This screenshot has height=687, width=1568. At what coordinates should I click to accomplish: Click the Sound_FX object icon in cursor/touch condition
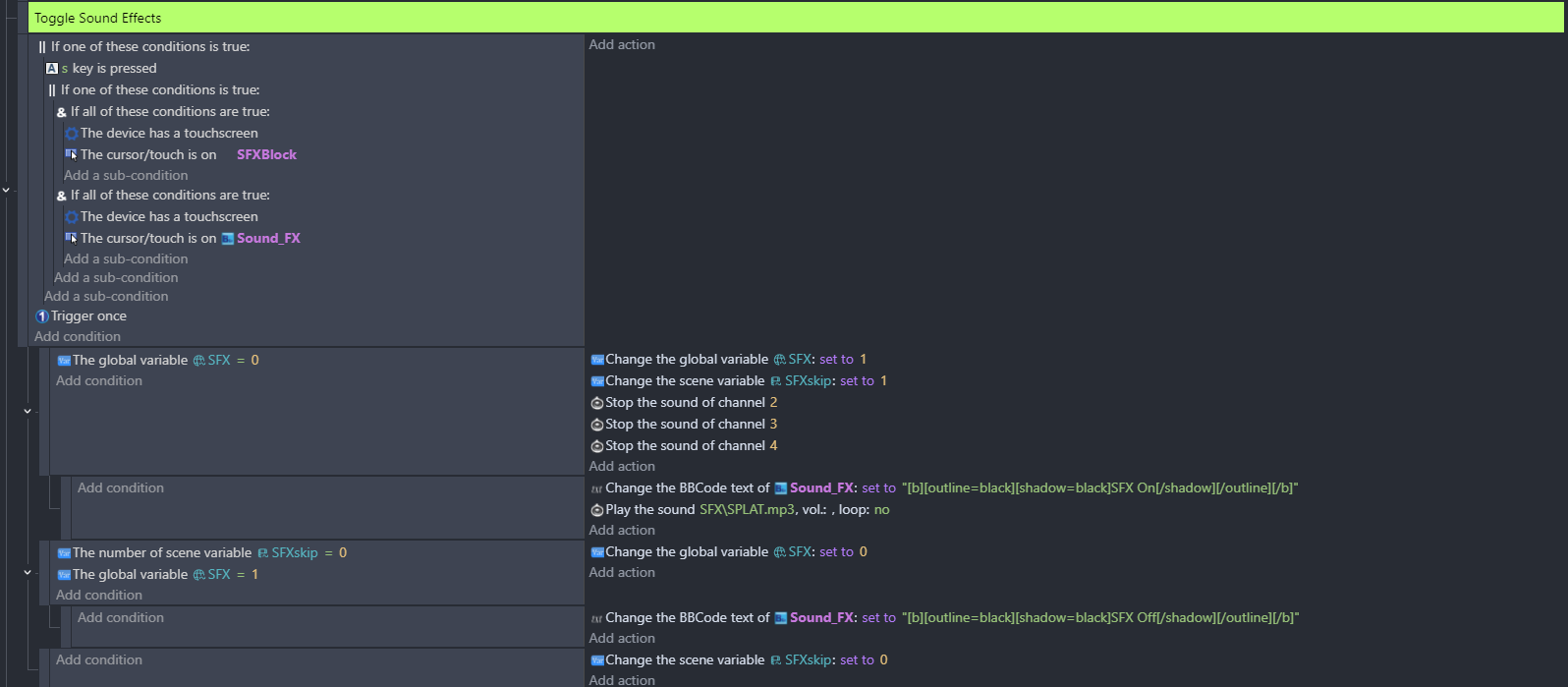pos(228,239)
